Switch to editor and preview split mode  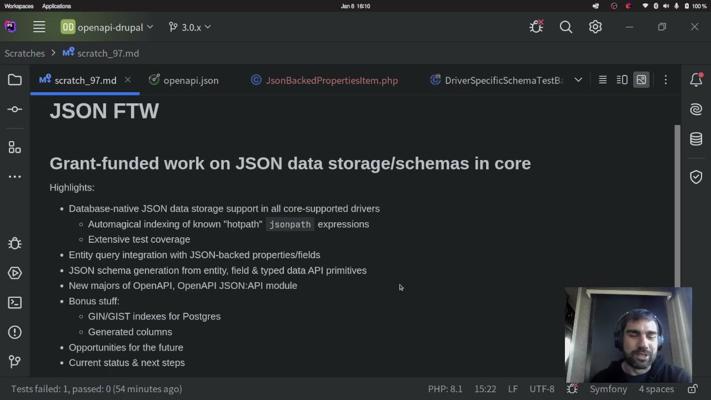point(622,80)
